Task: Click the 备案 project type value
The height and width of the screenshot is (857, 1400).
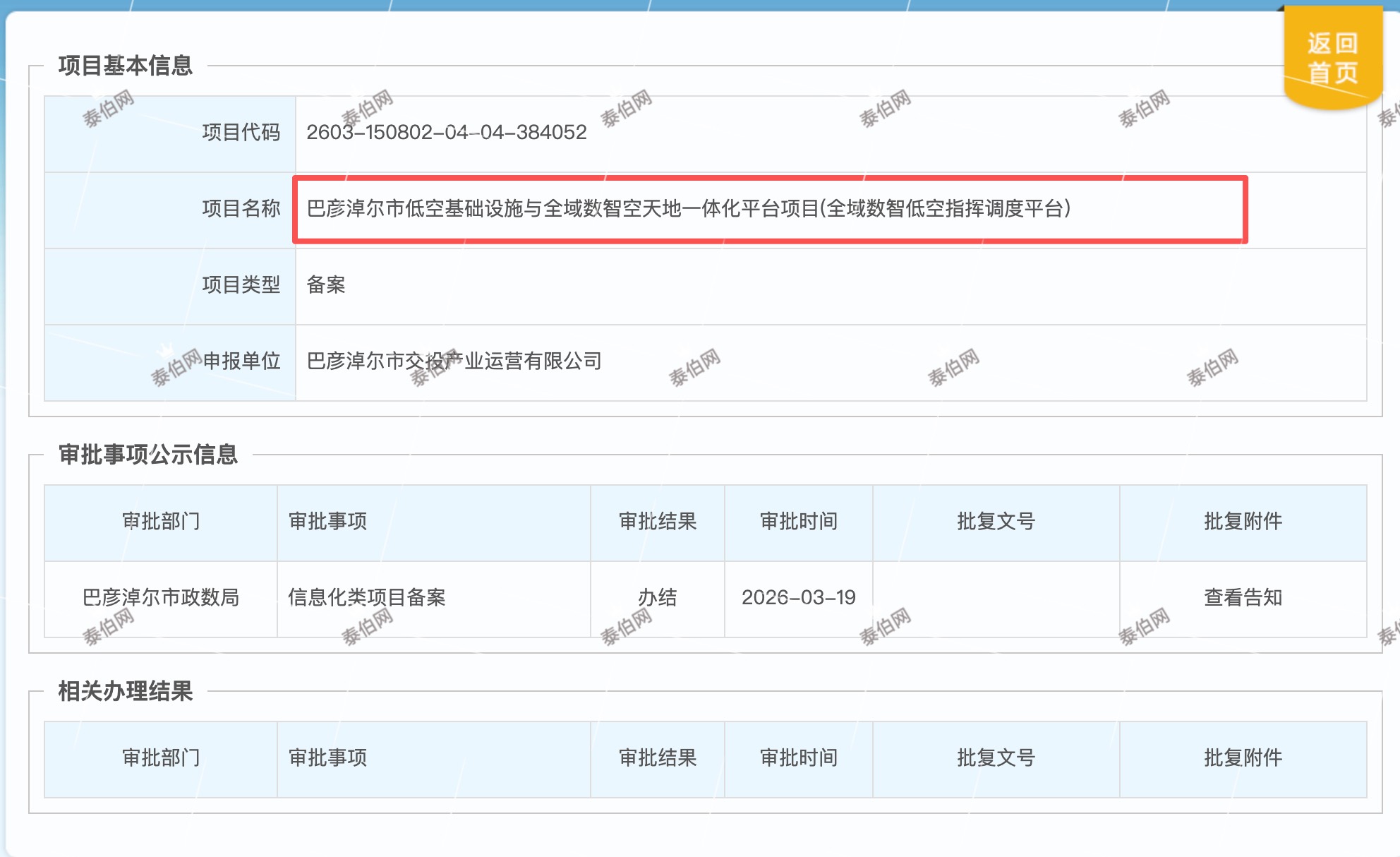Action: 326,285
